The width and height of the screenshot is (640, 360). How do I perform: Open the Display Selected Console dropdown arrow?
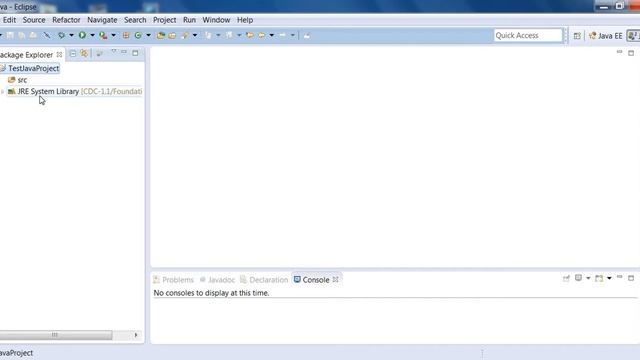(x=588, y=278)
